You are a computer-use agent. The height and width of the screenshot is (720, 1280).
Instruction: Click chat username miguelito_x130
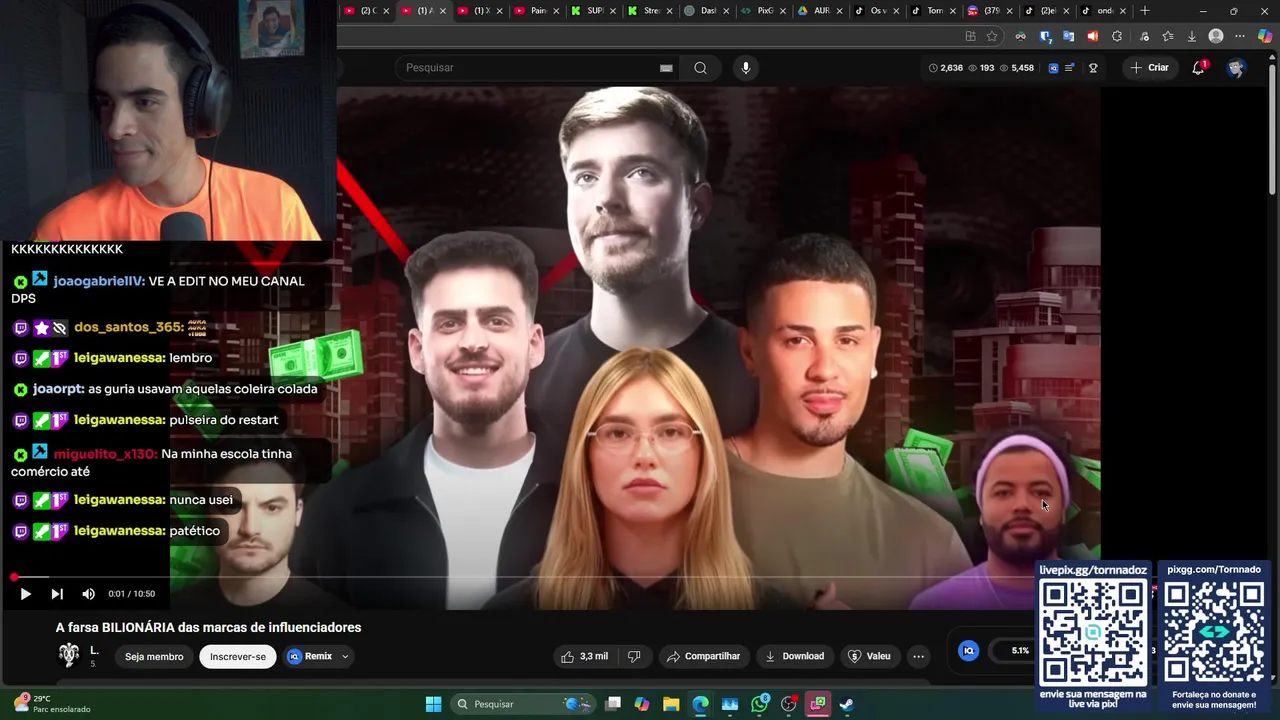pyautogui.click(x=105, y=454)
